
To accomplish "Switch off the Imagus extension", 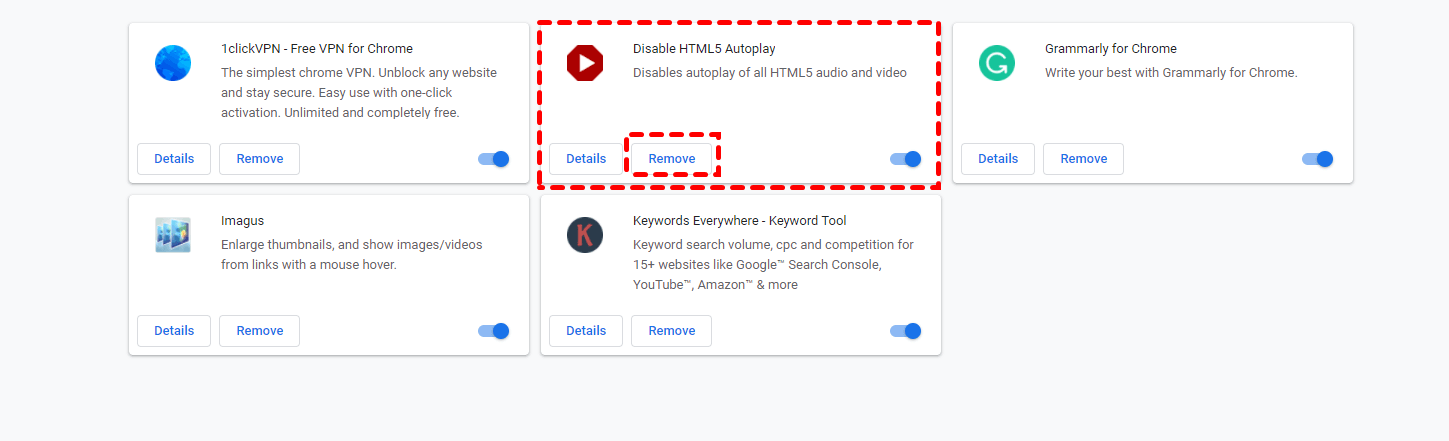I will pos(494,331).
